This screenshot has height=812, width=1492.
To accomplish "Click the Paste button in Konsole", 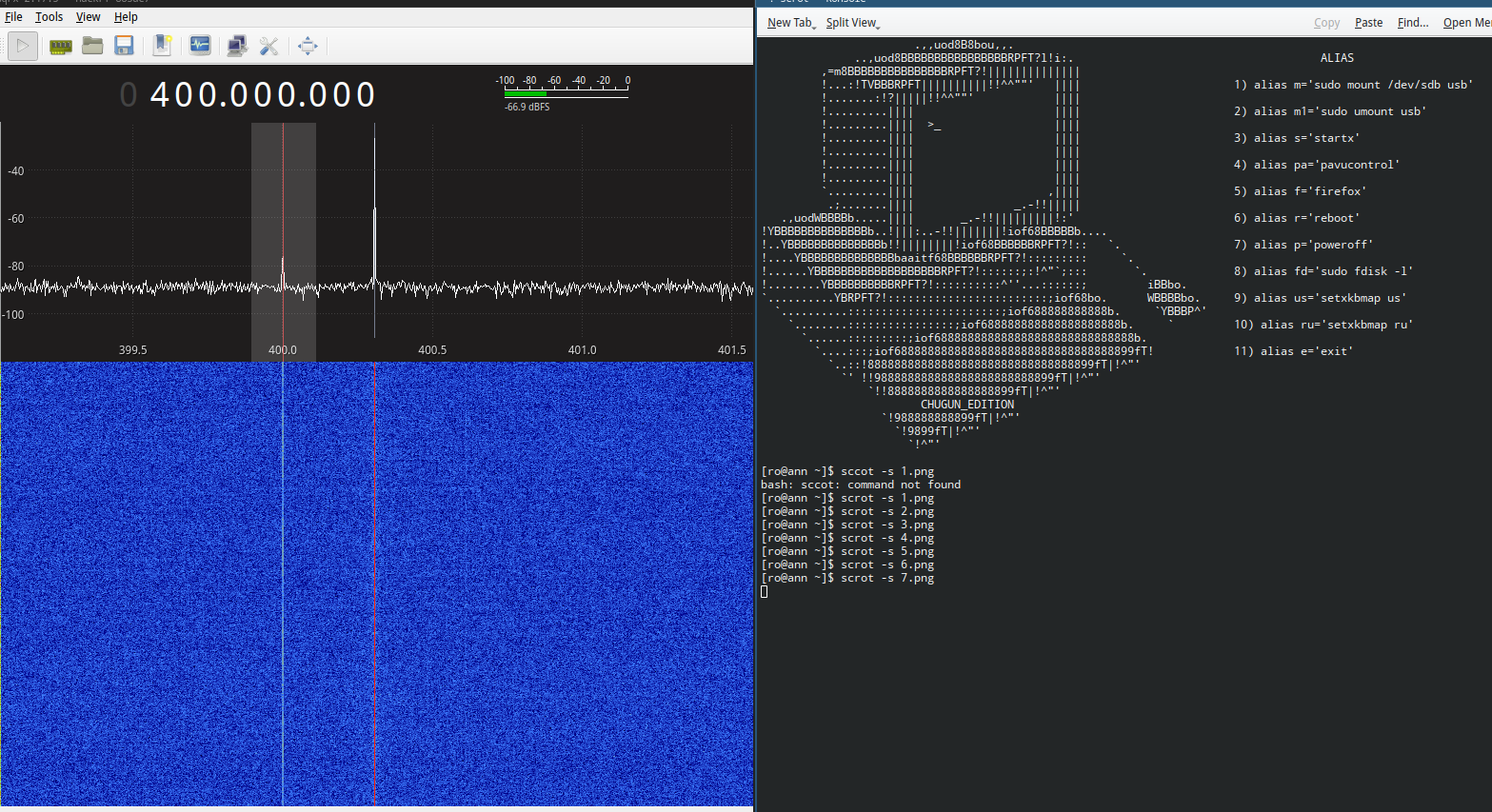I will (x=1368, y=23).
